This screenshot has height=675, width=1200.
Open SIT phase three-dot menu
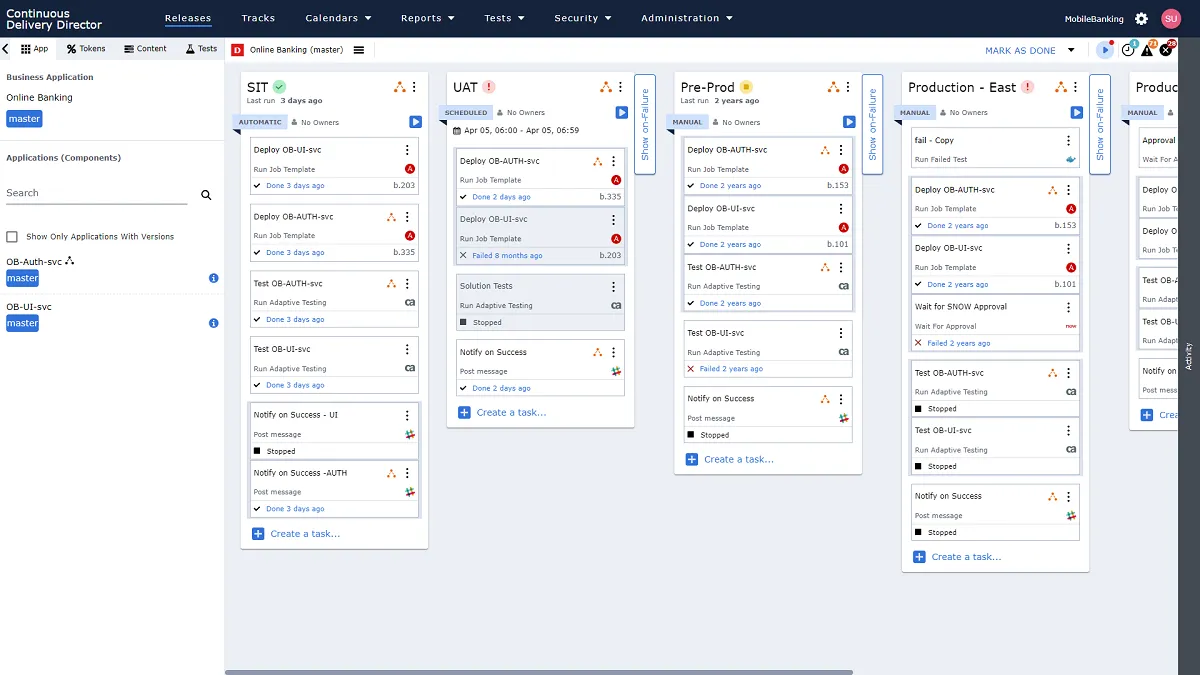point(415,88)
